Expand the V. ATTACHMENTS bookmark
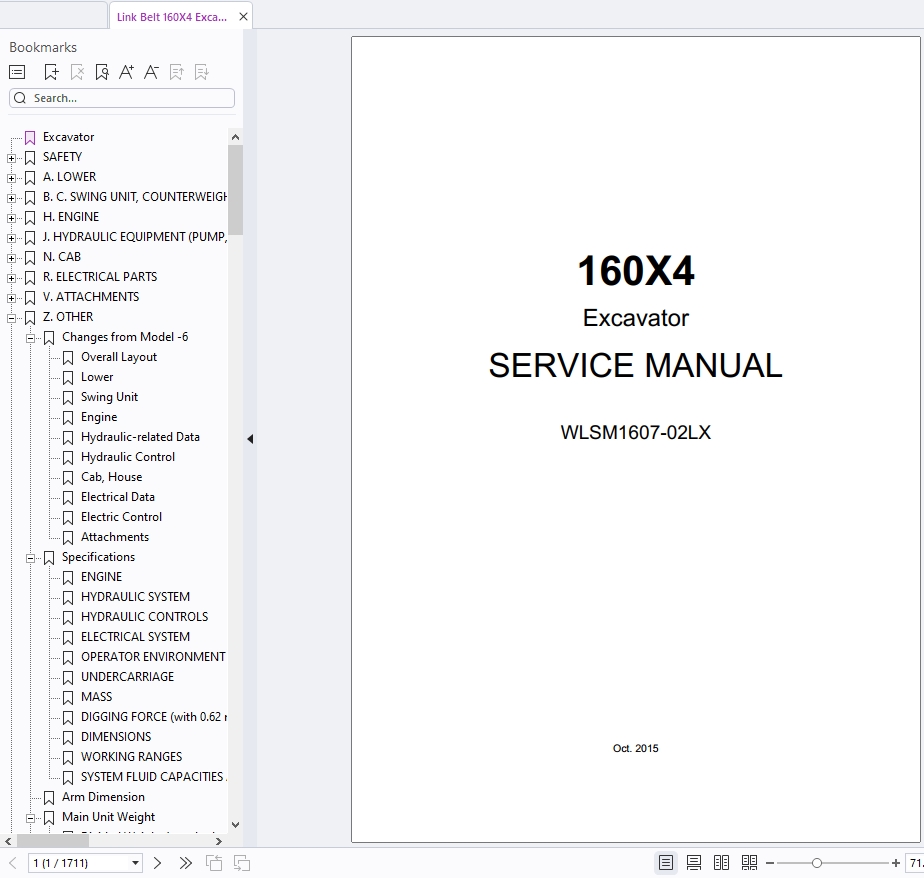Screen dimensions: 924x878 [11, 298]
